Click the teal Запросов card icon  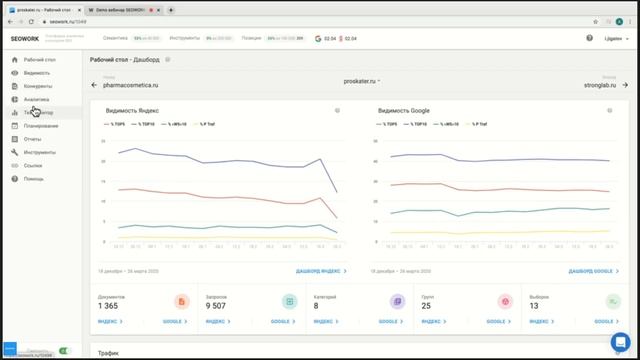[x=289, y=302]
